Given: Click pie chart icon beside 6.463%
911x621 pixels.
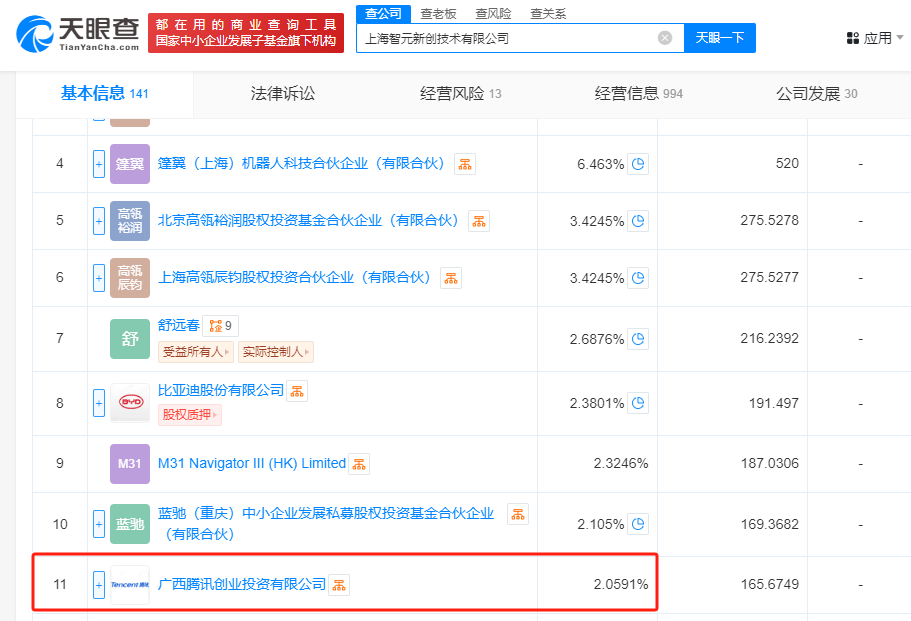Looking at the screenshot, I should (x=638, y=164).
